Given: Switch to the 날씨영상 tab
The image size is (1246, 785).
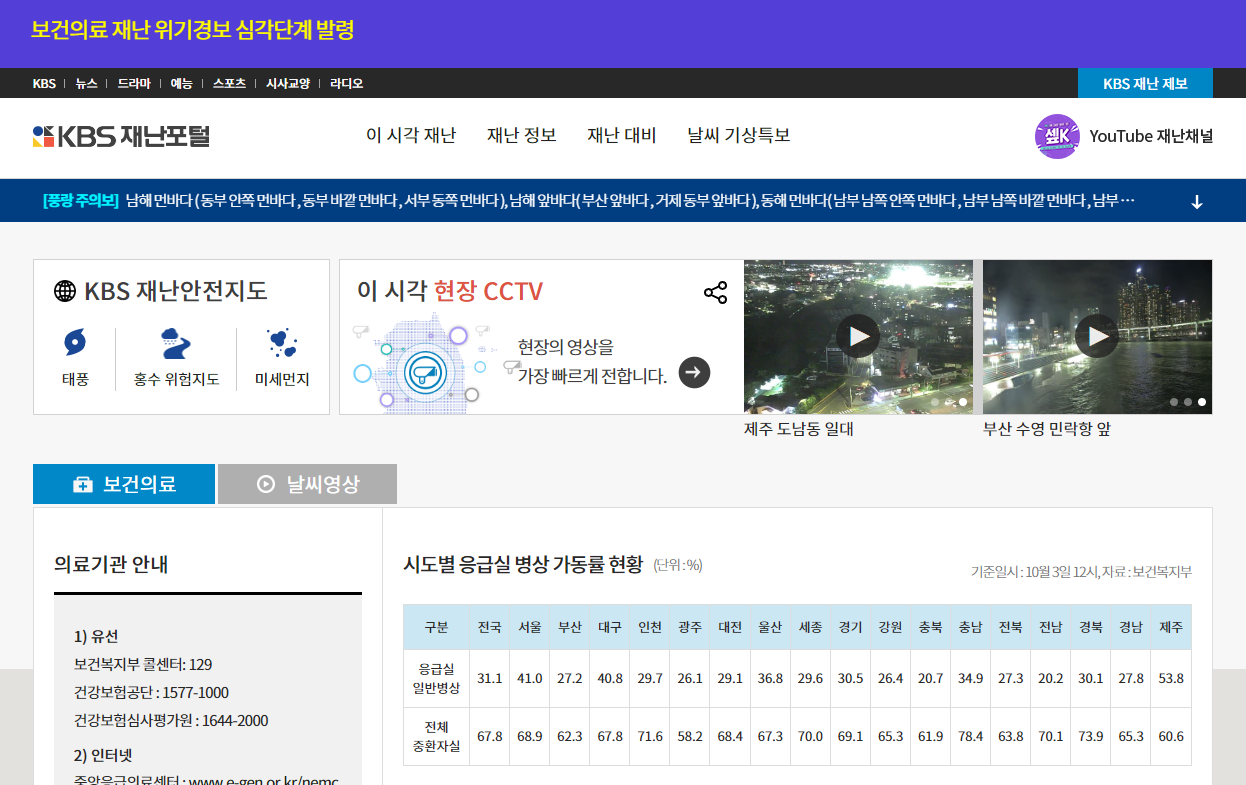Looking at the screenshot, I should click(307, 484).
